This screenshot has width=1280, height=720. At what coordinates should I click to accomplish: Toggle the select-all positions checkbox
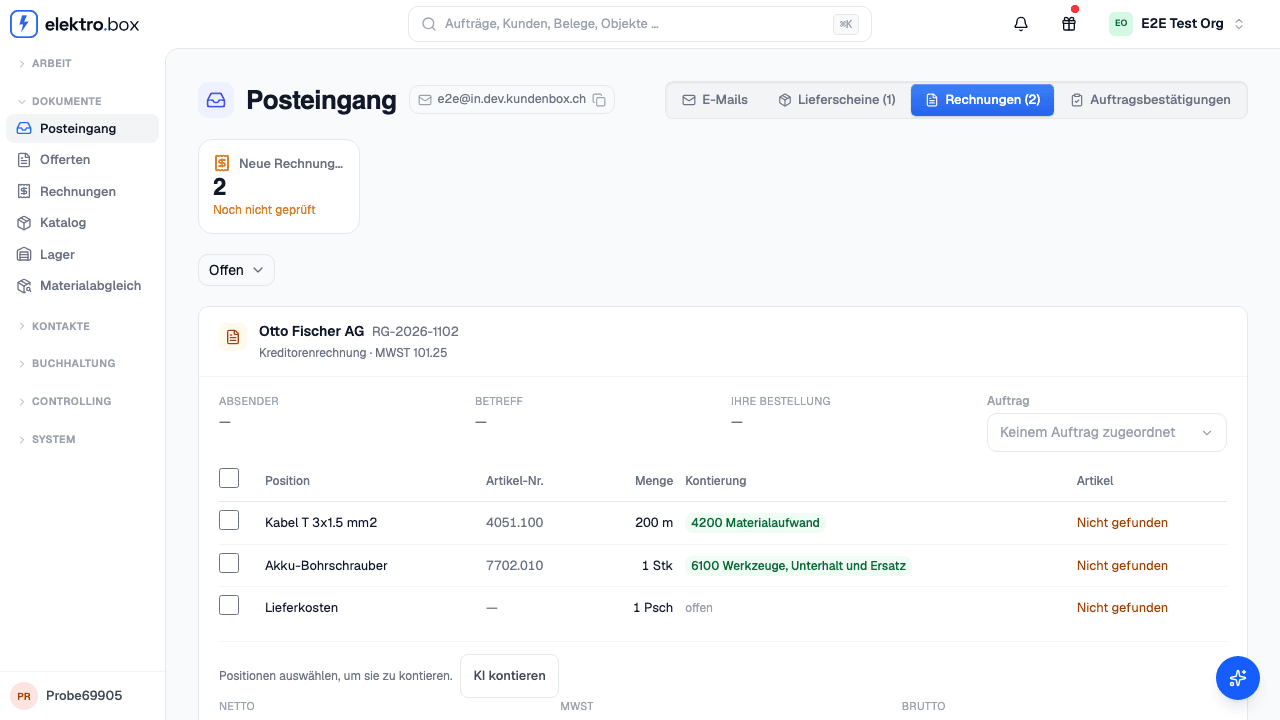pyautogui.click(x=229, y=479)
